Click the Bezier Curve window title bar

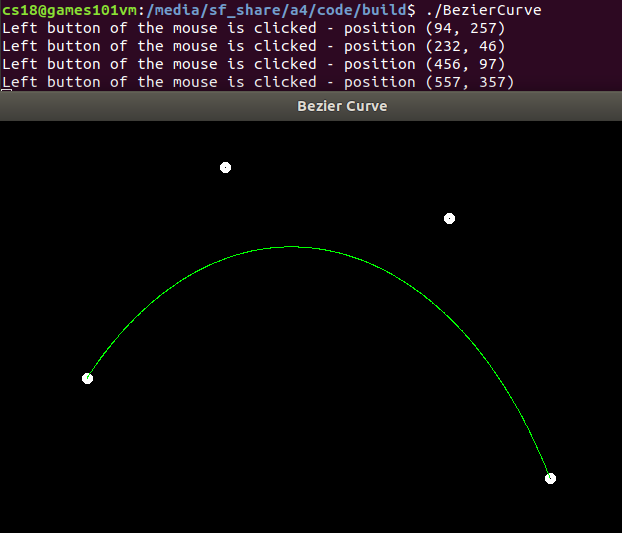311,106
